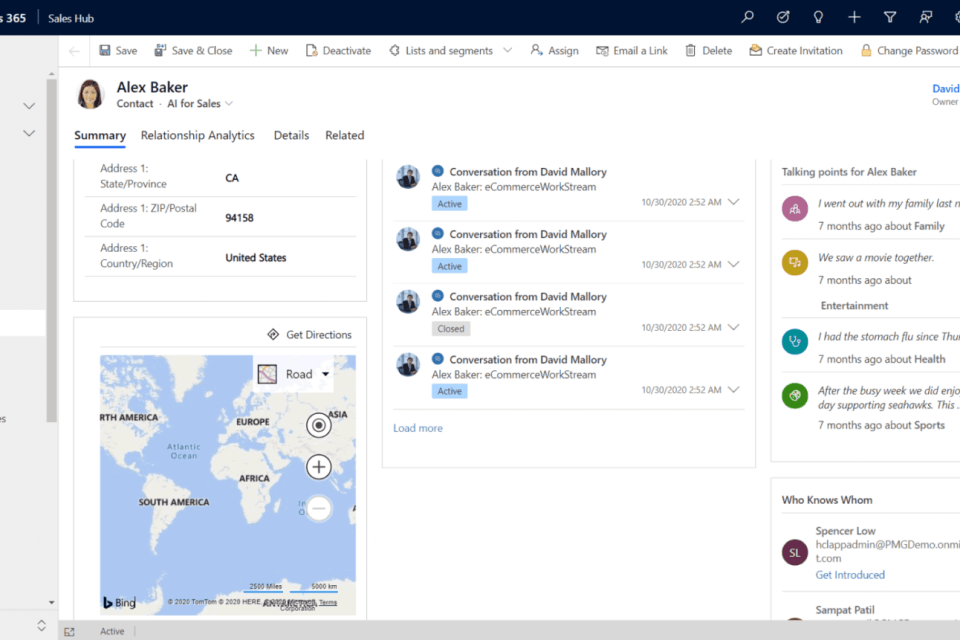Switch to the Relationship Analytics tab
This screenshot has width=960, height=640.
[197, 135]
